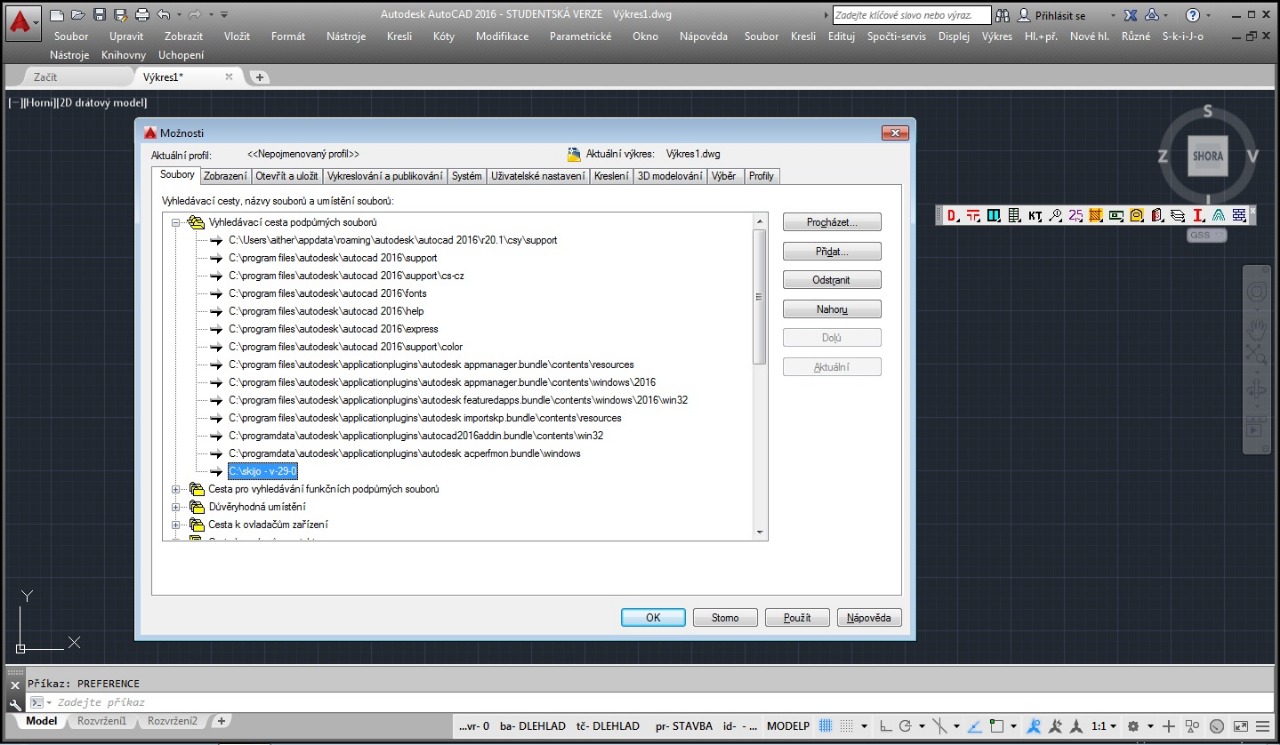Toggle annotation visibility blue icon in status bar
The image size is (1280, 745).
tap(1033, 726)
